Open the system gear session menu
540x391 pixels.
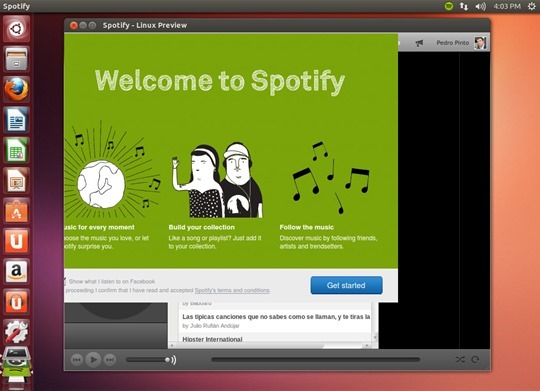(x=532, y=6)
